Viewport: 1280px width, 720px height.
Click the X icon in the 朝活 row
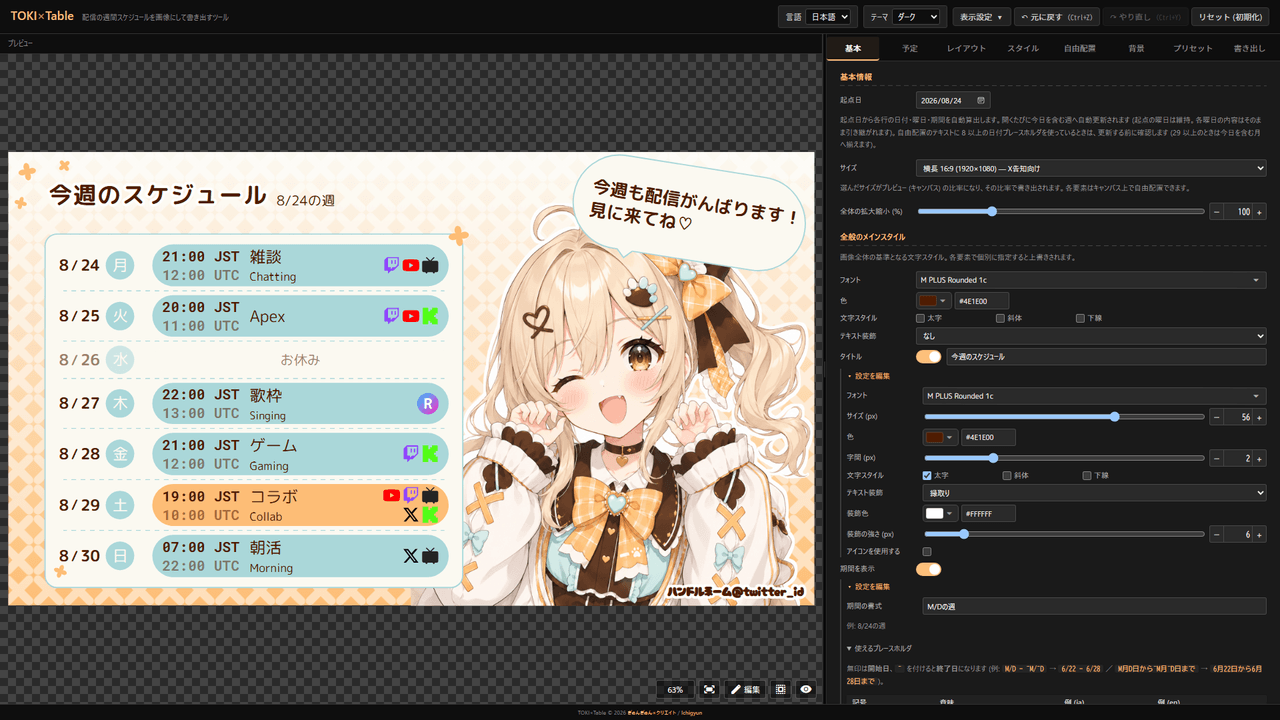pyautogui.click(x=411, y=556)
